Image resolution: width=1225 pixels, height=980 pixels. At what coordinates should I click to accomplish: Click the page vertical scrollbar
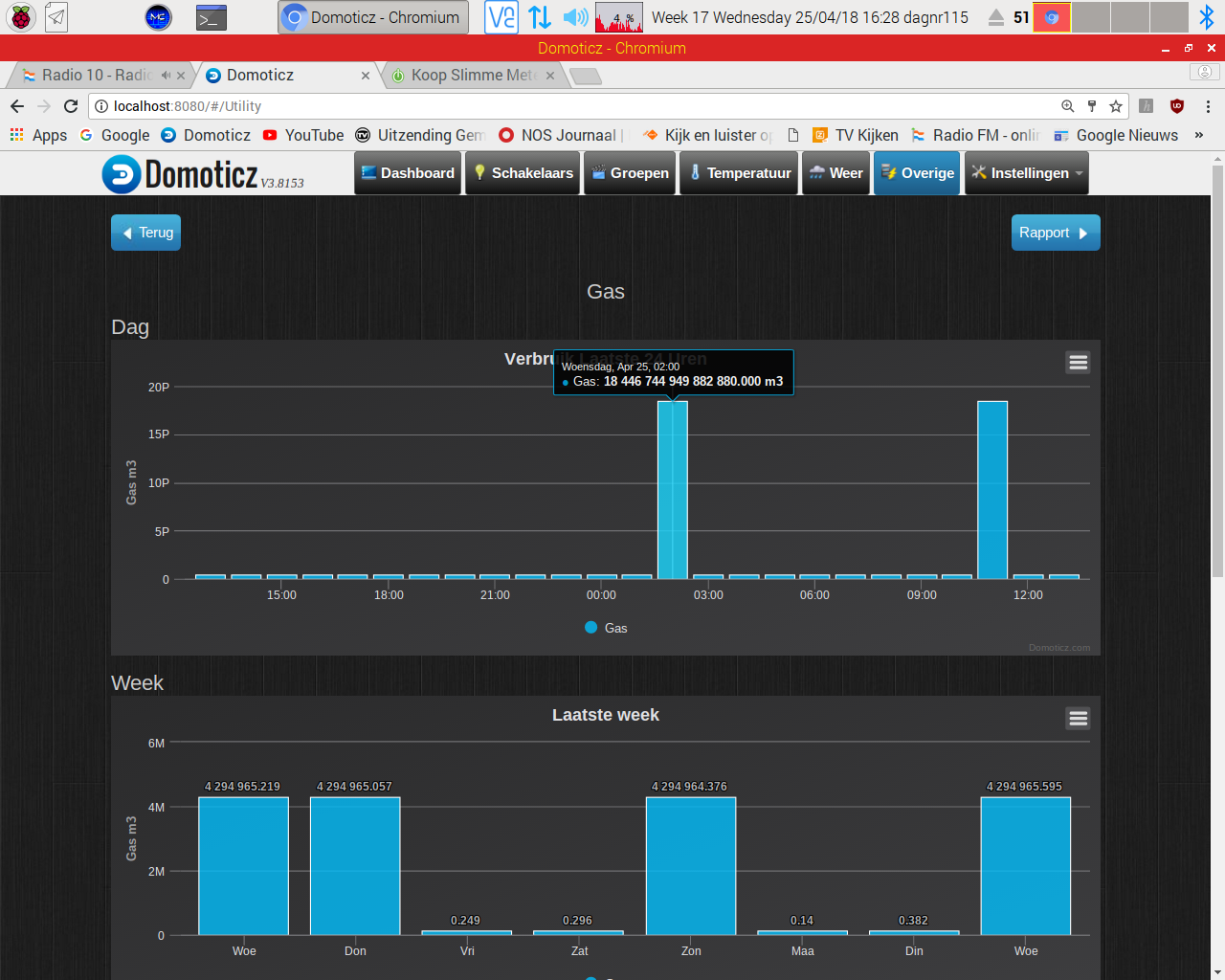point(1217,371)
